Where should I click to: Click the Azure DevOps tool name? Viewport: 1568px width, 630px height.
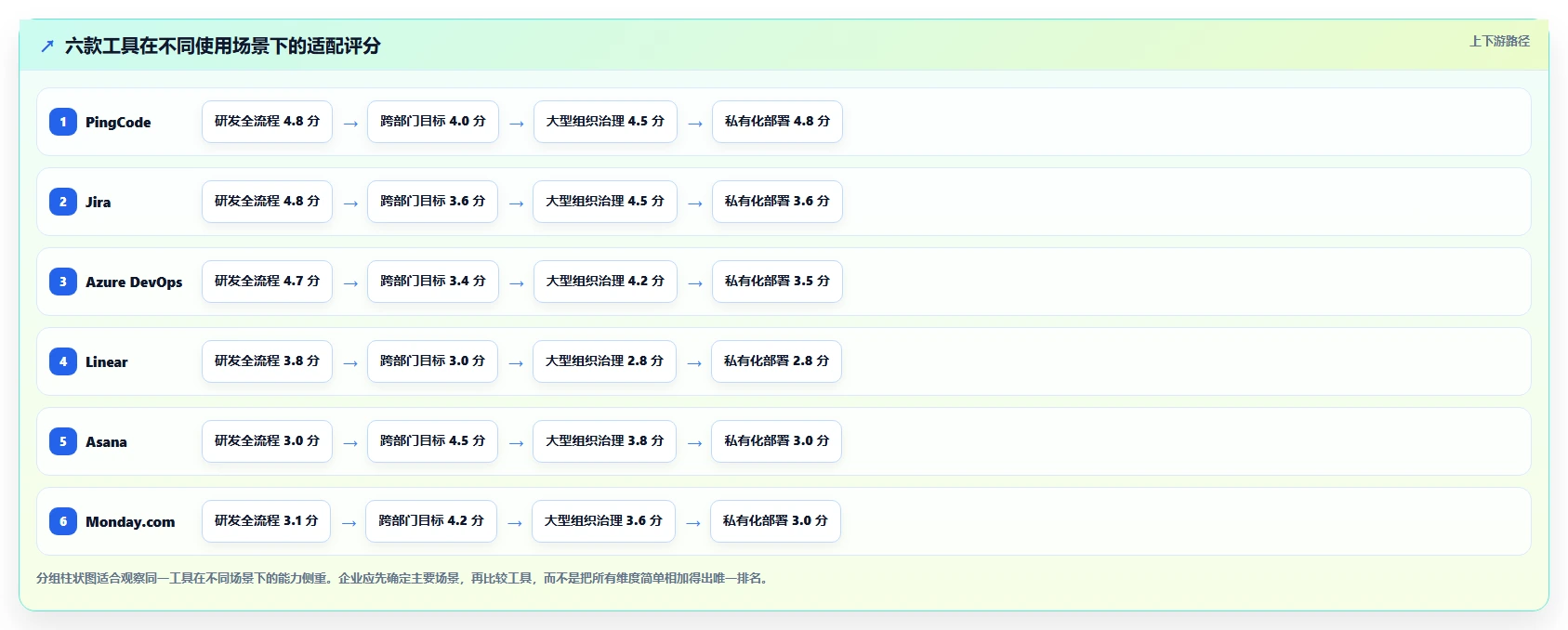[134, 282]
